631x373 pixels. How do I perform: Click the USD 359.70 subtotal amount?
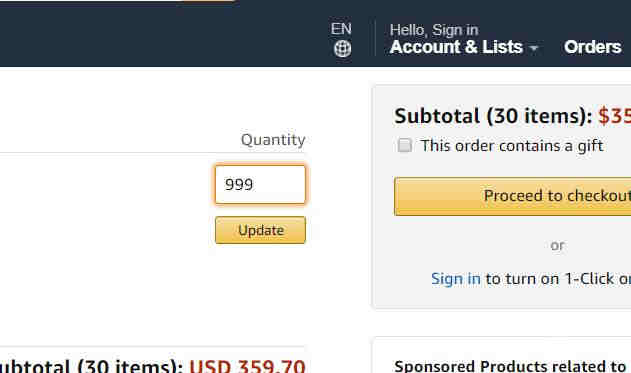[247, 365]
